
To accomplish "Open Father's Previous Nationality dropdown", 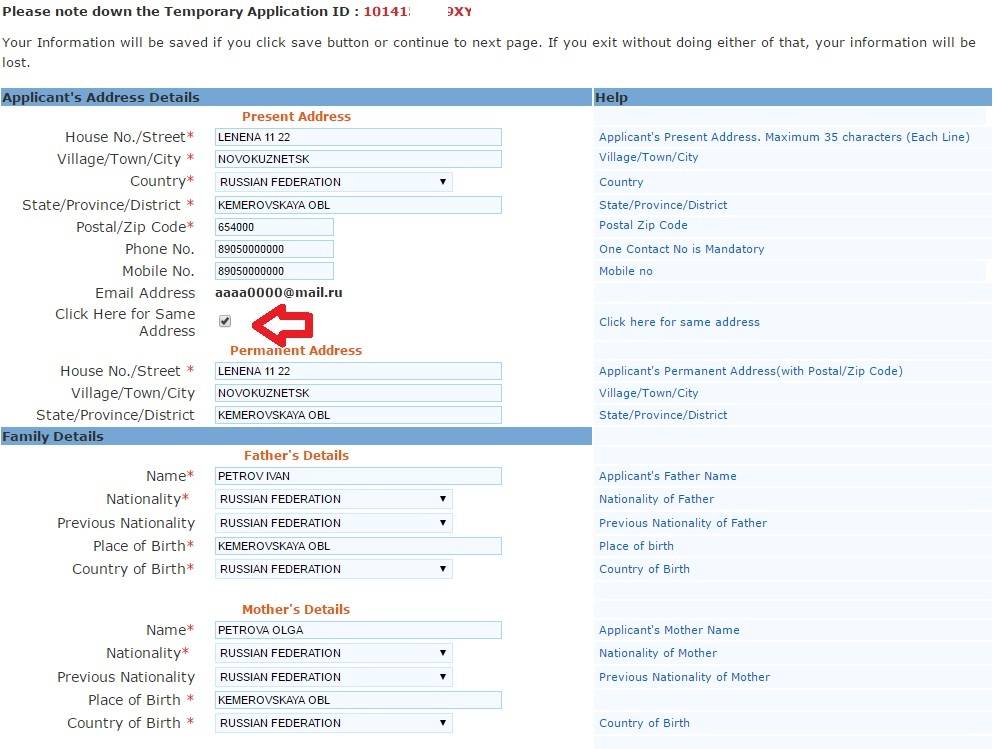I will coord(333,523).
